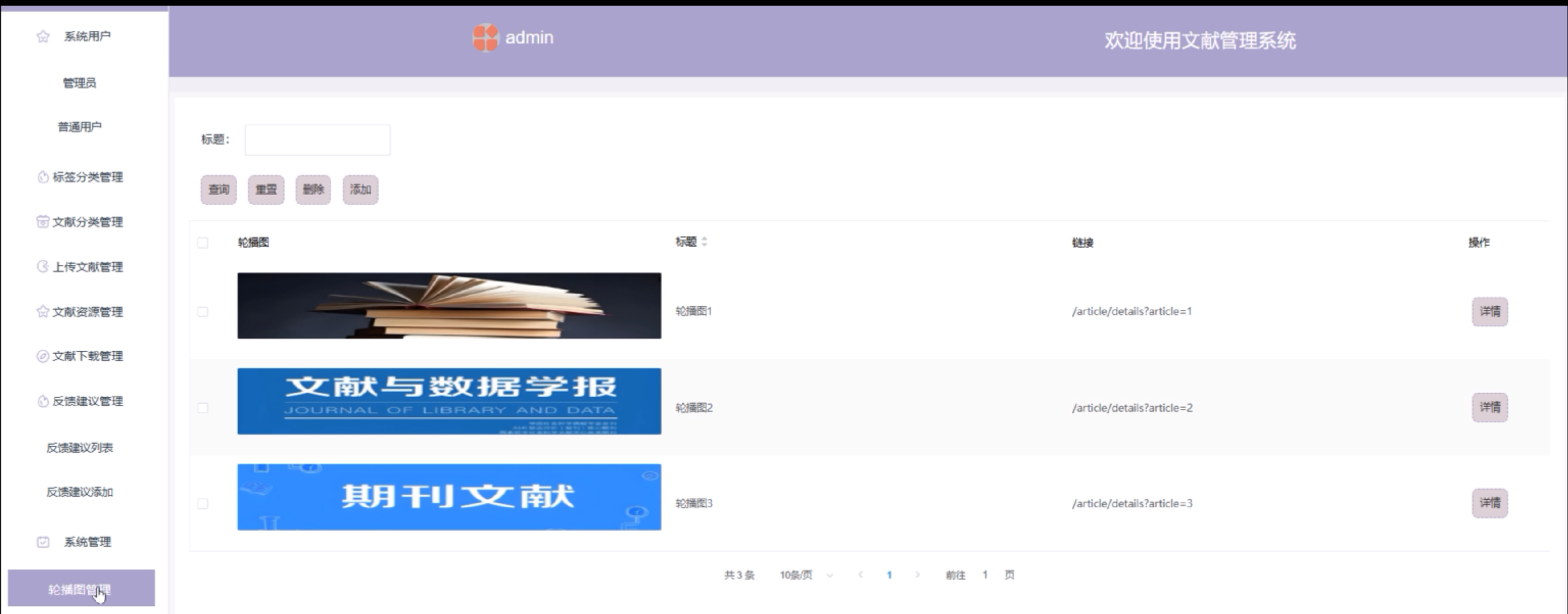Toggle the select-all header checkbox

[203, 243]
